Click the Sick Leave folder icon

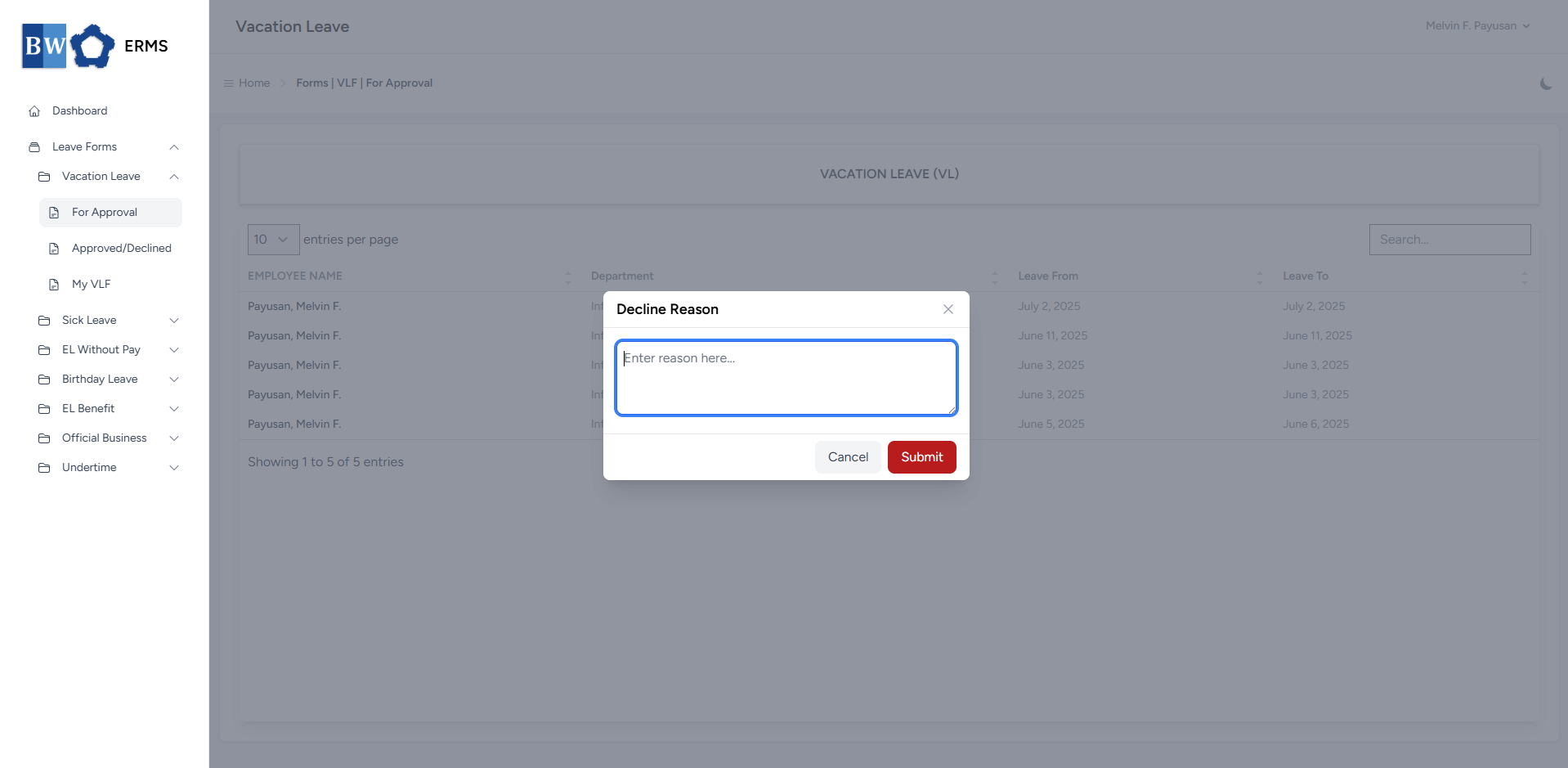[x=44, y=321]
